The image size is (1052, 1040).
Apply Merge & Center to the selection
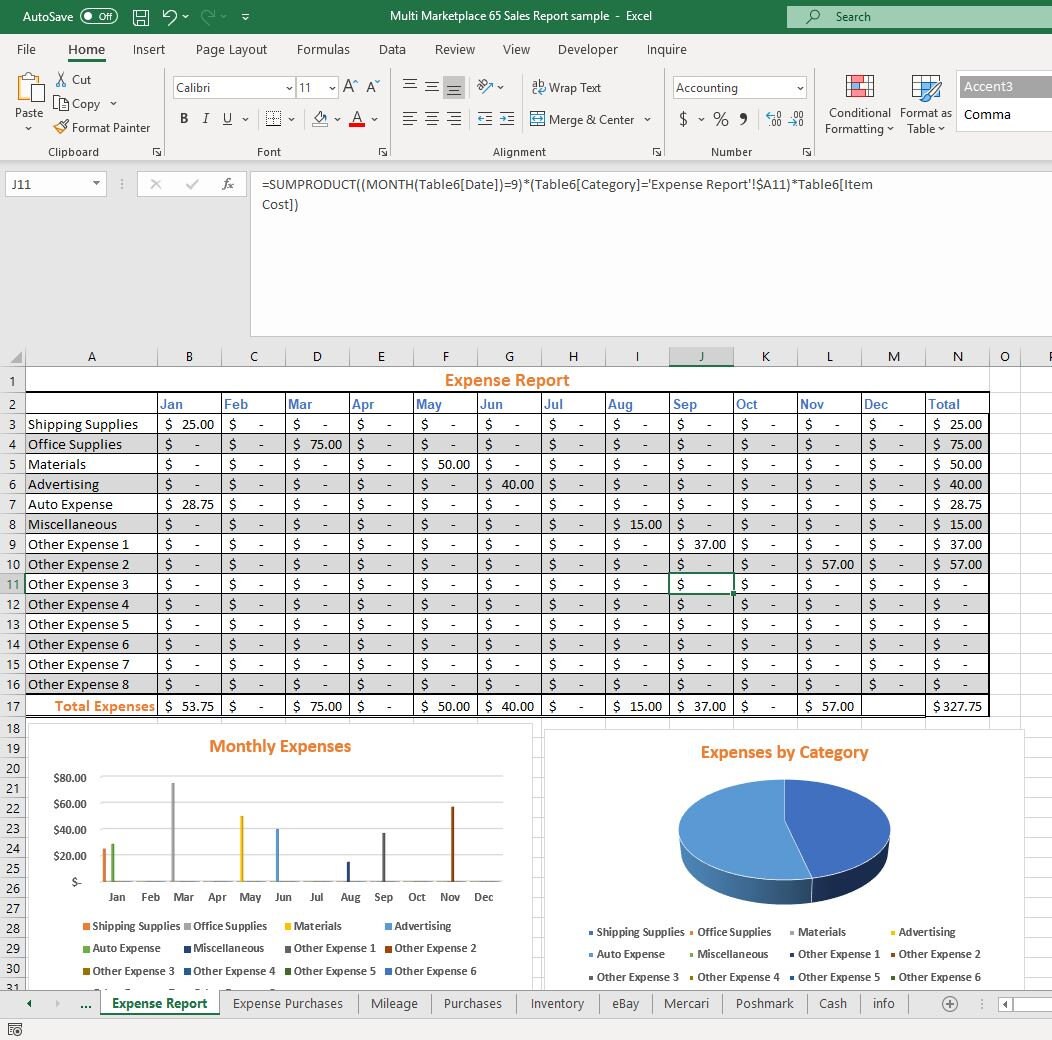point(585,119)
